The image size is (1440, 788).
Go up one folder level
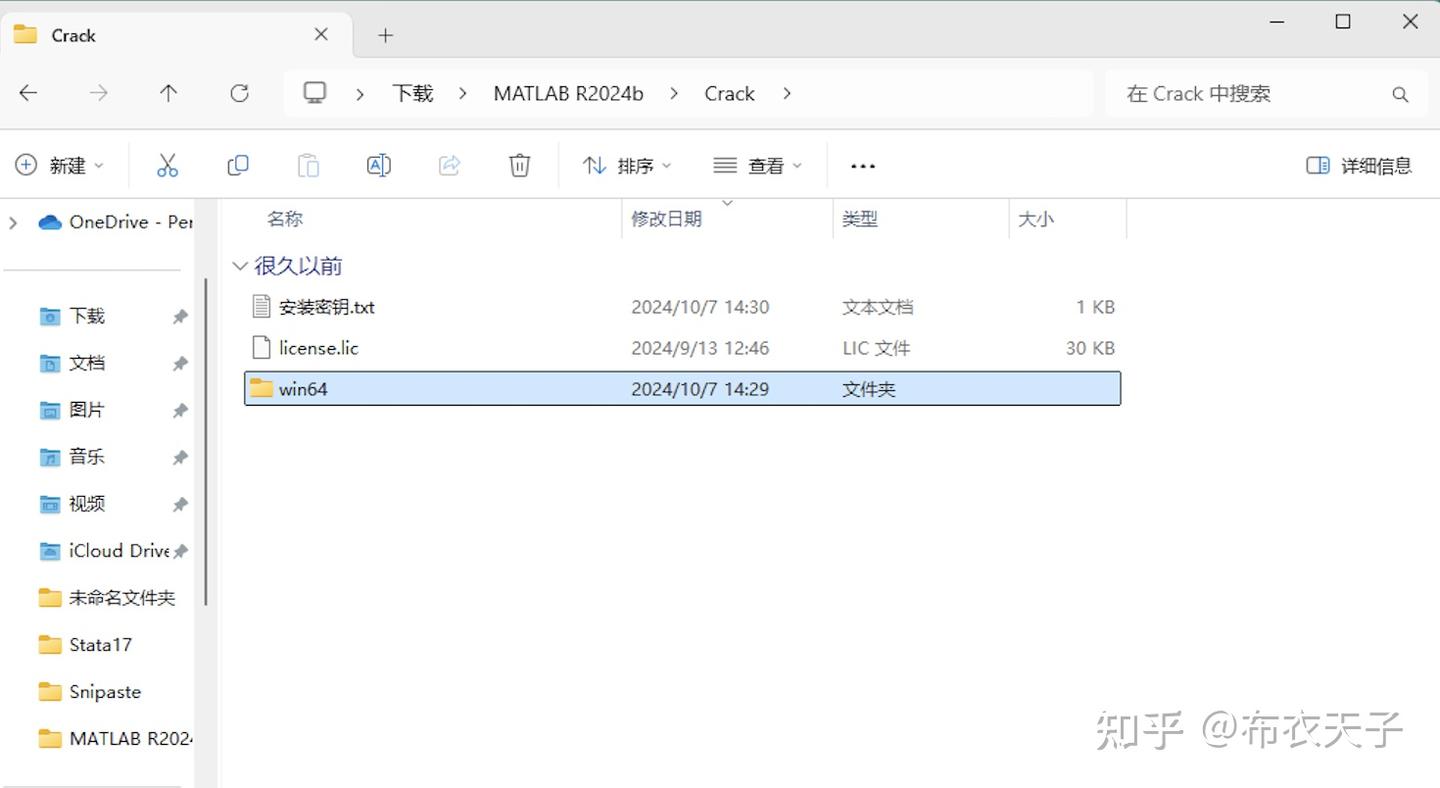[x=168, y=93]
